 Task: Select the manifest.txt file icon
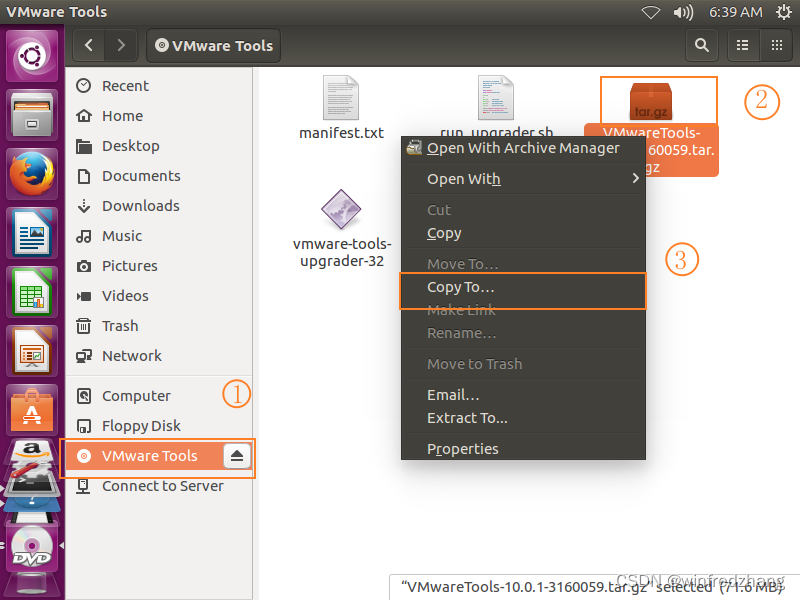click(x=341, y=97)
